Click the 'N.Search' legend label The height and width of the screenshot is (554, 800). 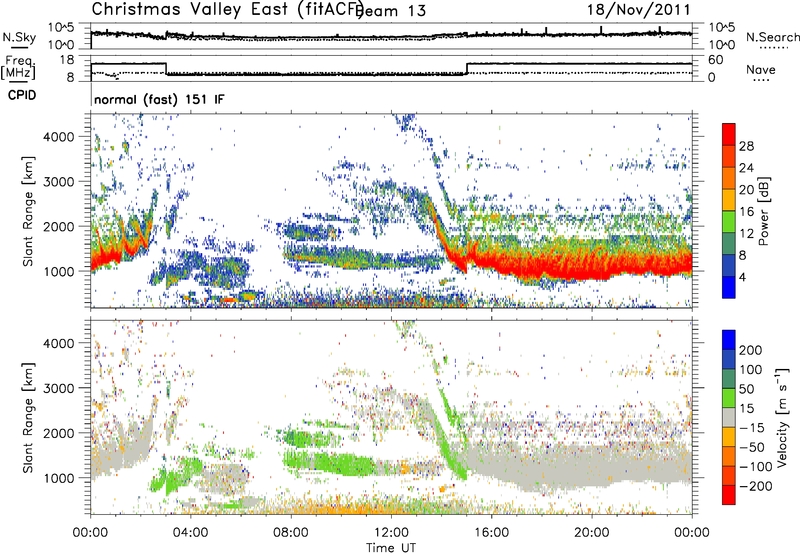[773, 37]
